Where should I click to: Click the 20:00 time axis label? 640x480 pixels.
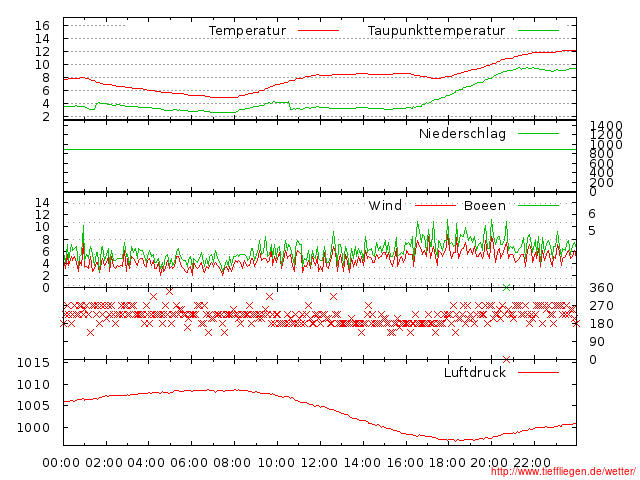point(489,463)
